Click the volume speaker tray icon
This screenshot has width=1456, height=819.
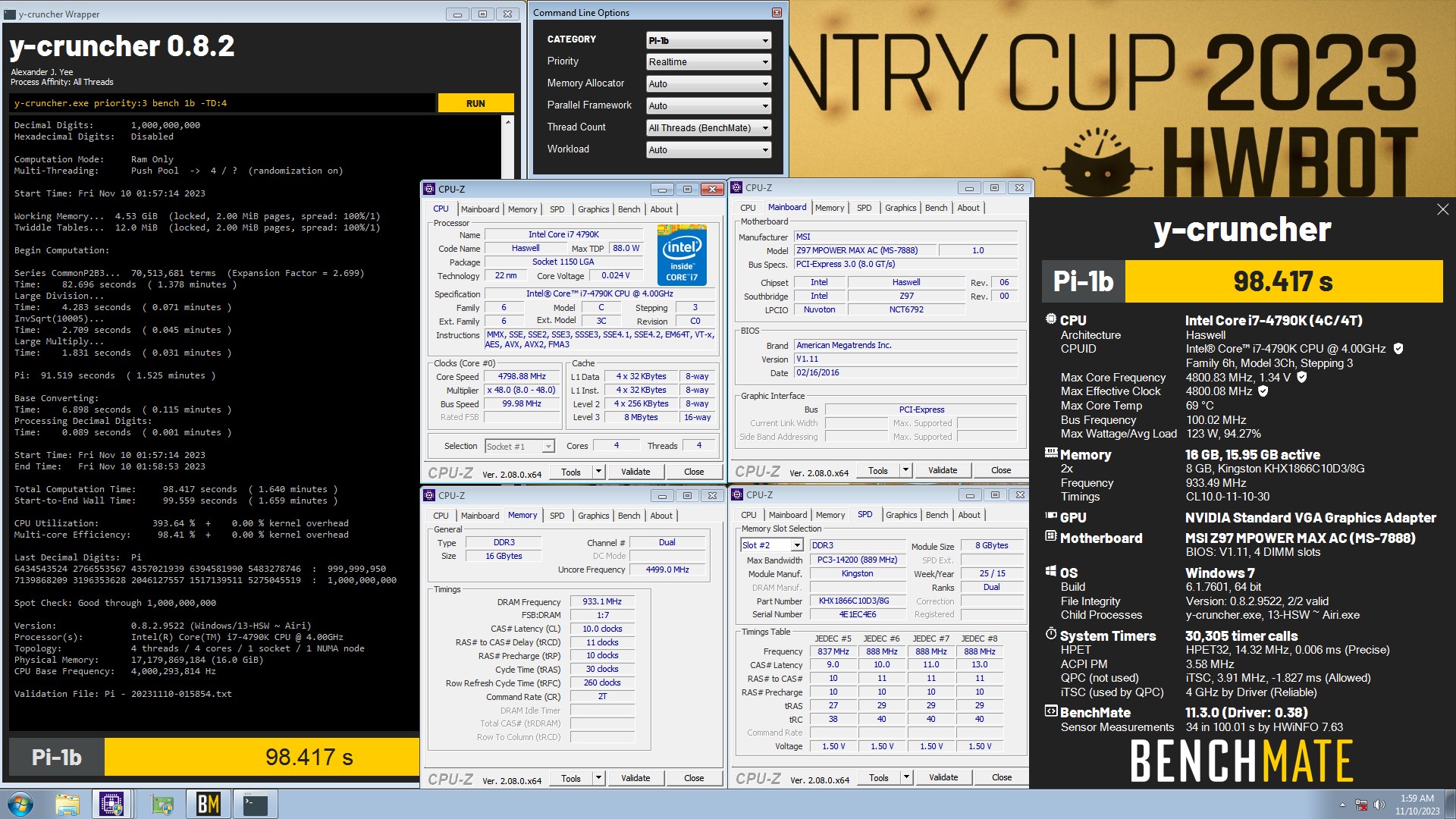coord(1379,805)
